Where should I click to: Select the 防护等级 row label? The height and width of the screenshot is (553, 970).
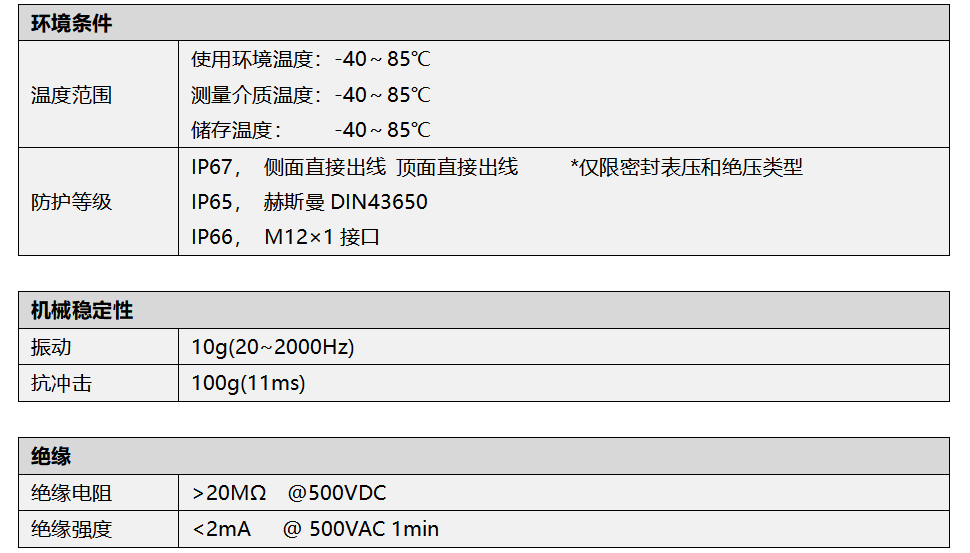(x=71, y=202)
